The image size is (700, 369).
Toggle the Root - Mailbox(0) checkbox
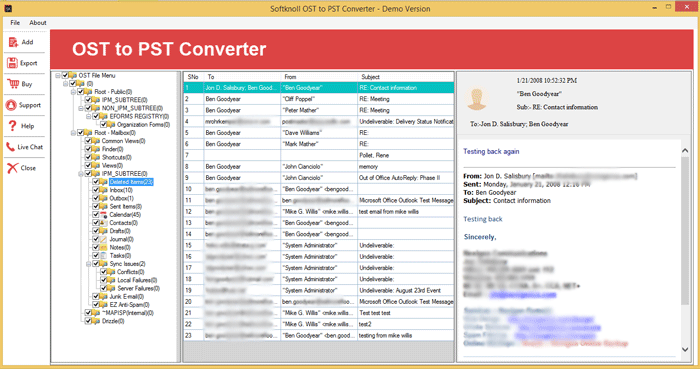(x=81, y=133)
